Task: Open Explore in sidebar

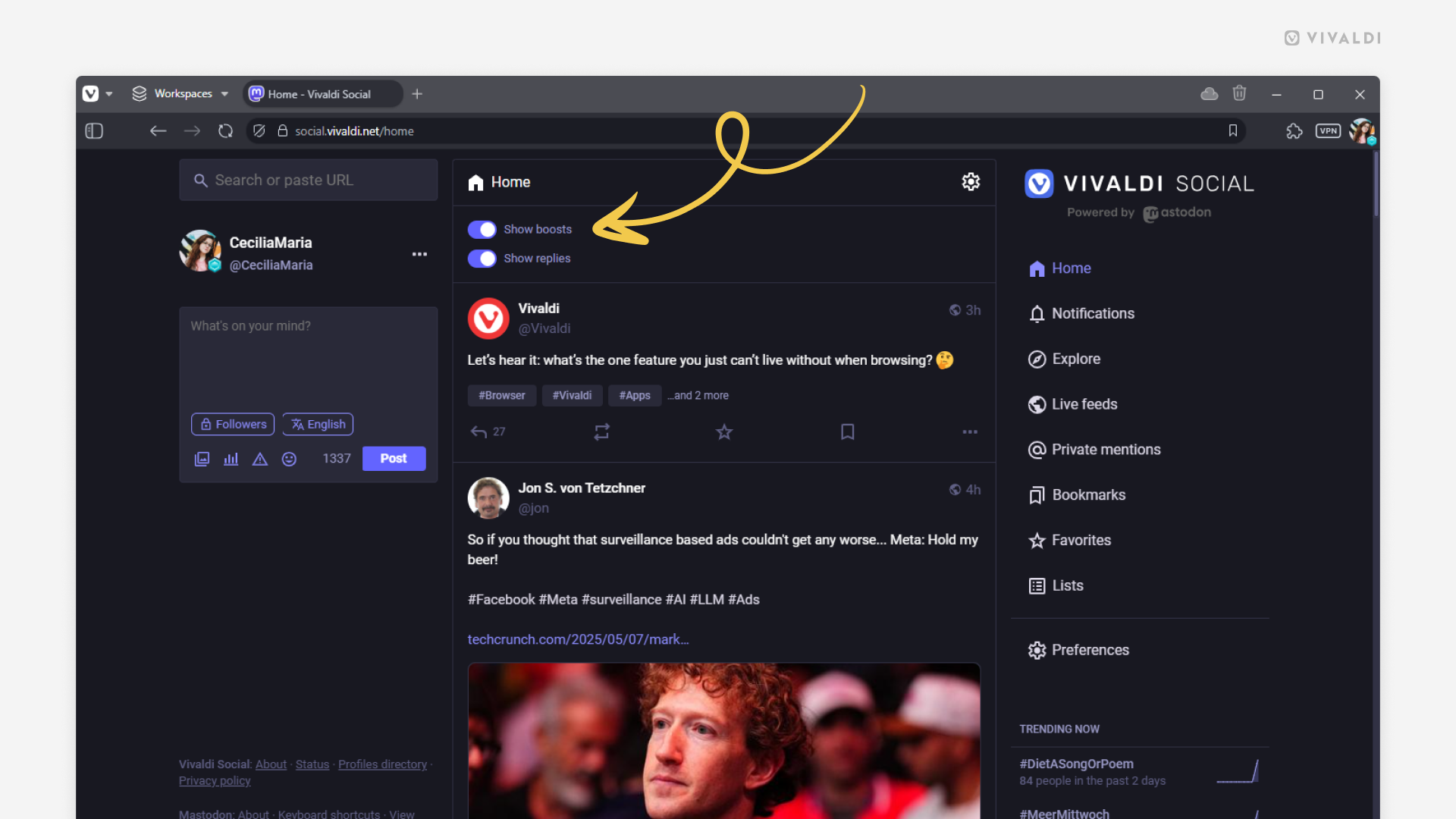Action: (1064, 359)
